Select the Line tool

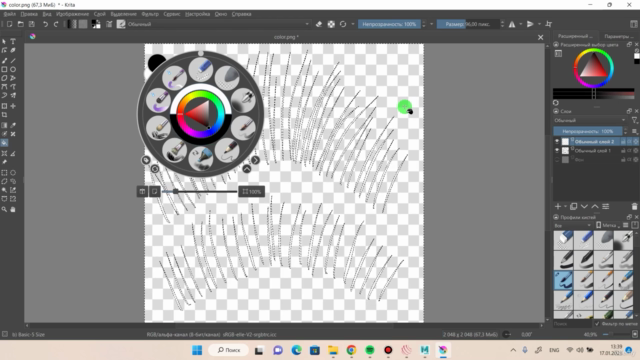[x=13, y=60]
